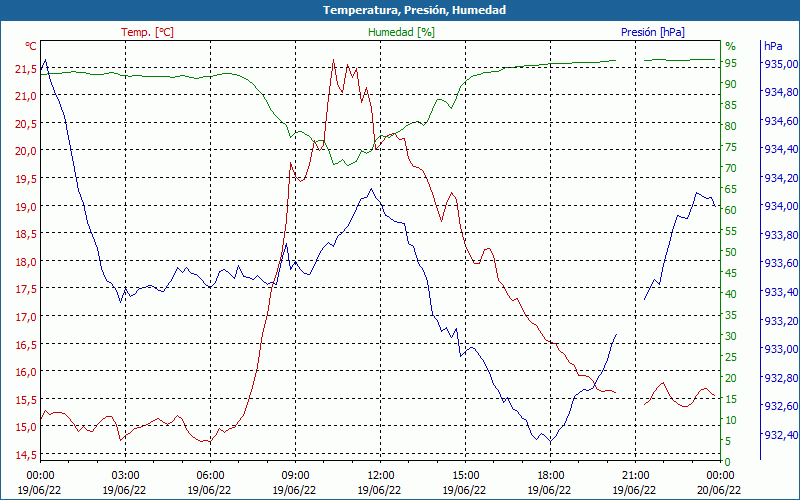Click pressure axis value '934,20'
The image size is (800, 500).
click(779, 178)
